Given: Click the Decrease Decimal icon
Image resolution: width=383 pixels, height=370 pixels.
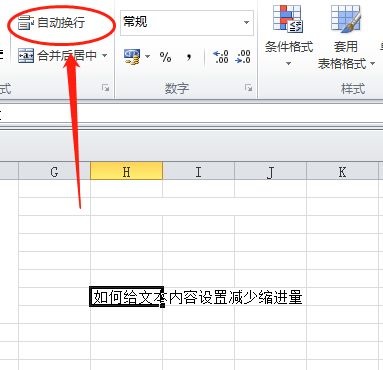Looking at the screenshot, I should (243, 57).
